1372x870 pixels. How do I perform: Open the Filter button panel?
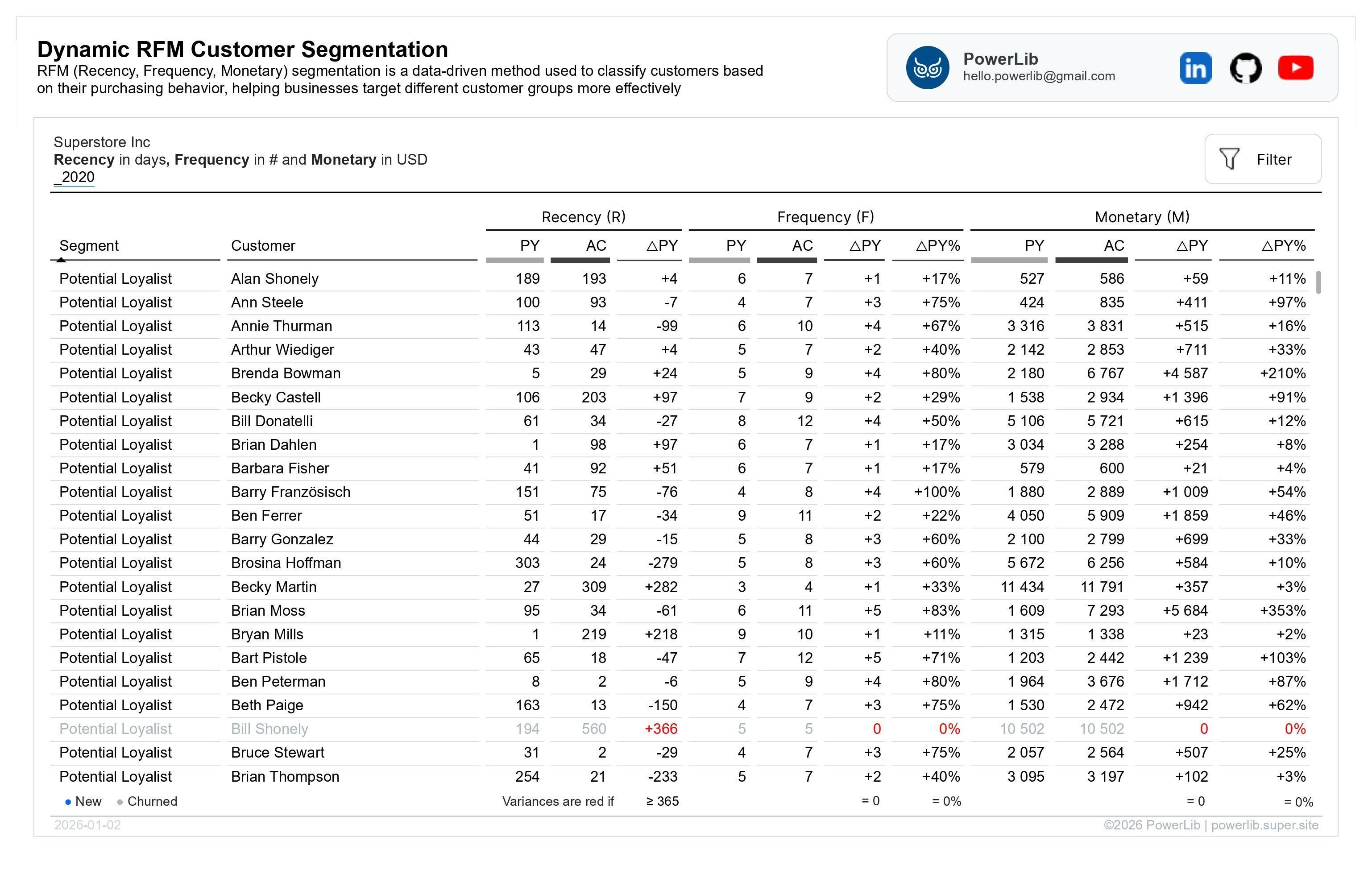tap(1263, 159)
